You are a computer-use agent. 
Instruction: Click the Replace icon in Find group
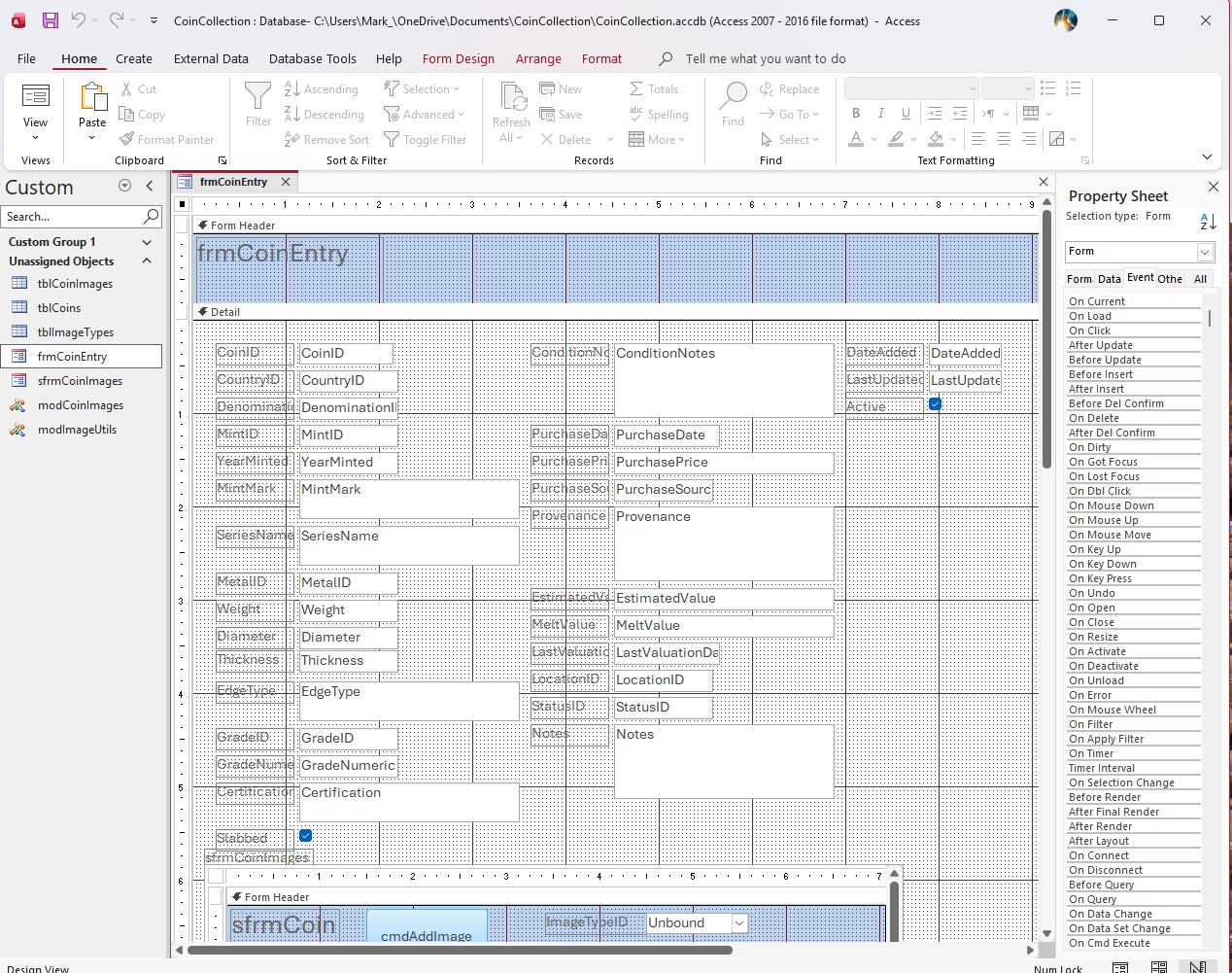768,88
